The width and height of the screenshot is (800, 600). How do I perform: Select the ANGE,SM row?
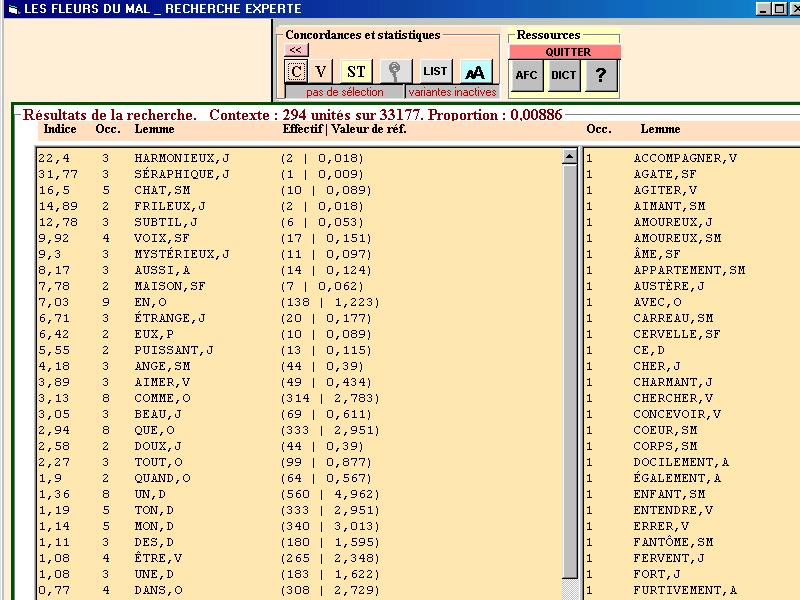(x=298, y=366)
